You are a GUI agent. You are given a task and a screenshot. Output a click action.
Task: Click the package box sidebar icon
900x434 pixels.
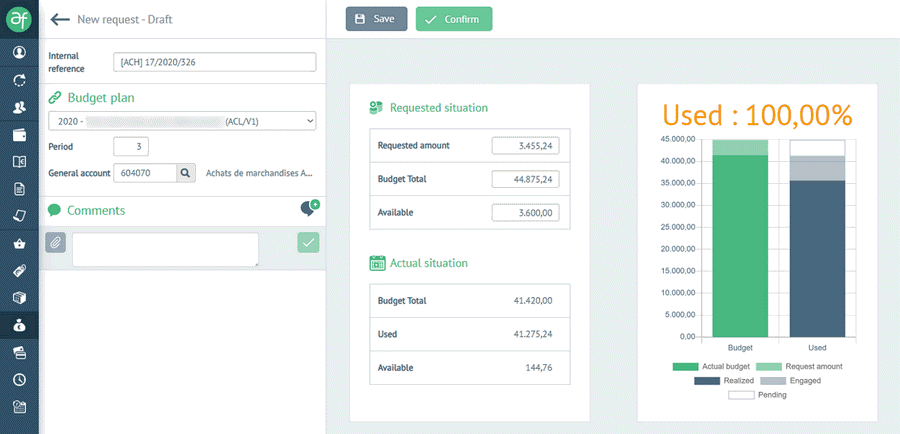[x=19, y=298]
